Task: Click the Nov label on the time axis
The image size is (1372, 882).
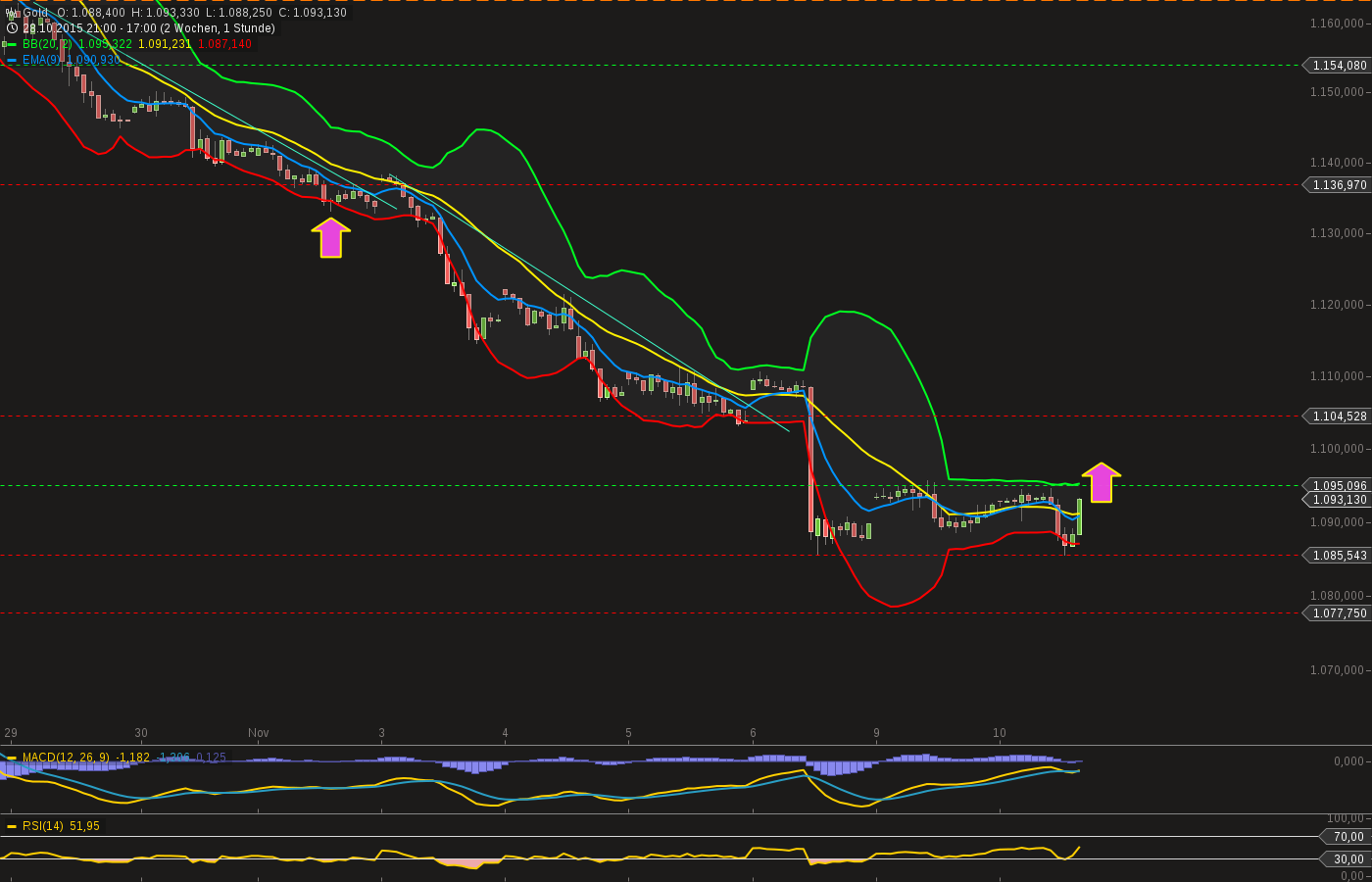Action: tap(259, 733)
